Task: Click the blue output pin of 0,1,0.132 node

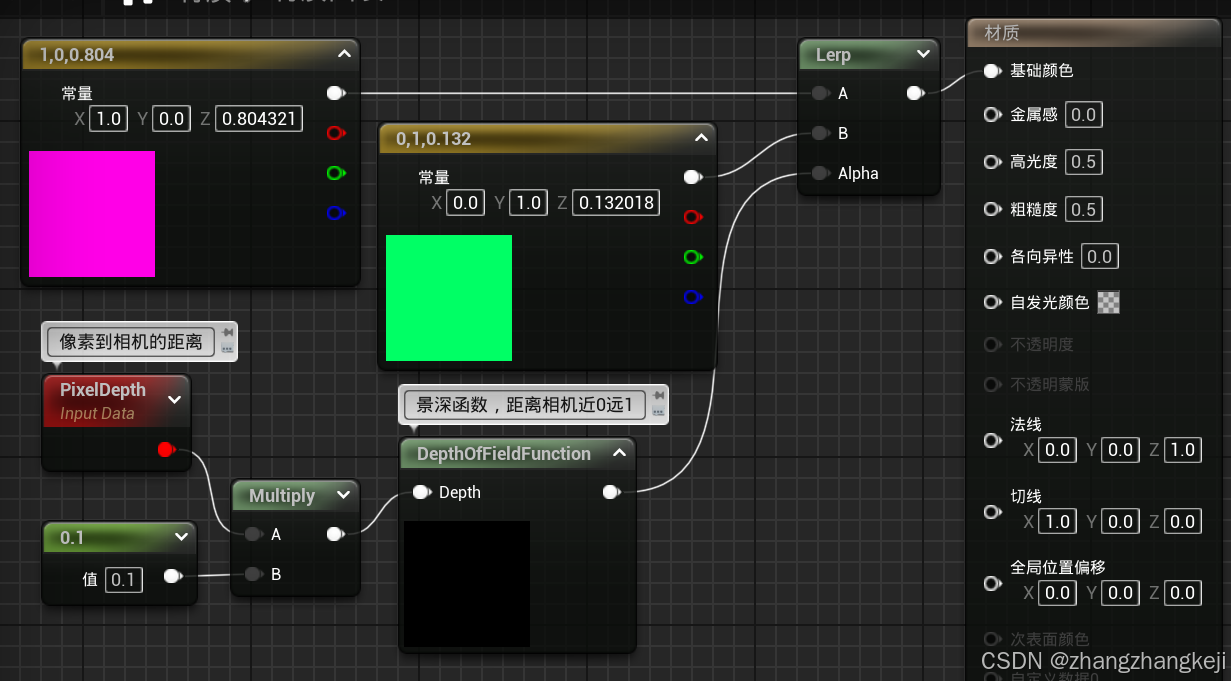Action: coord(692,297)
